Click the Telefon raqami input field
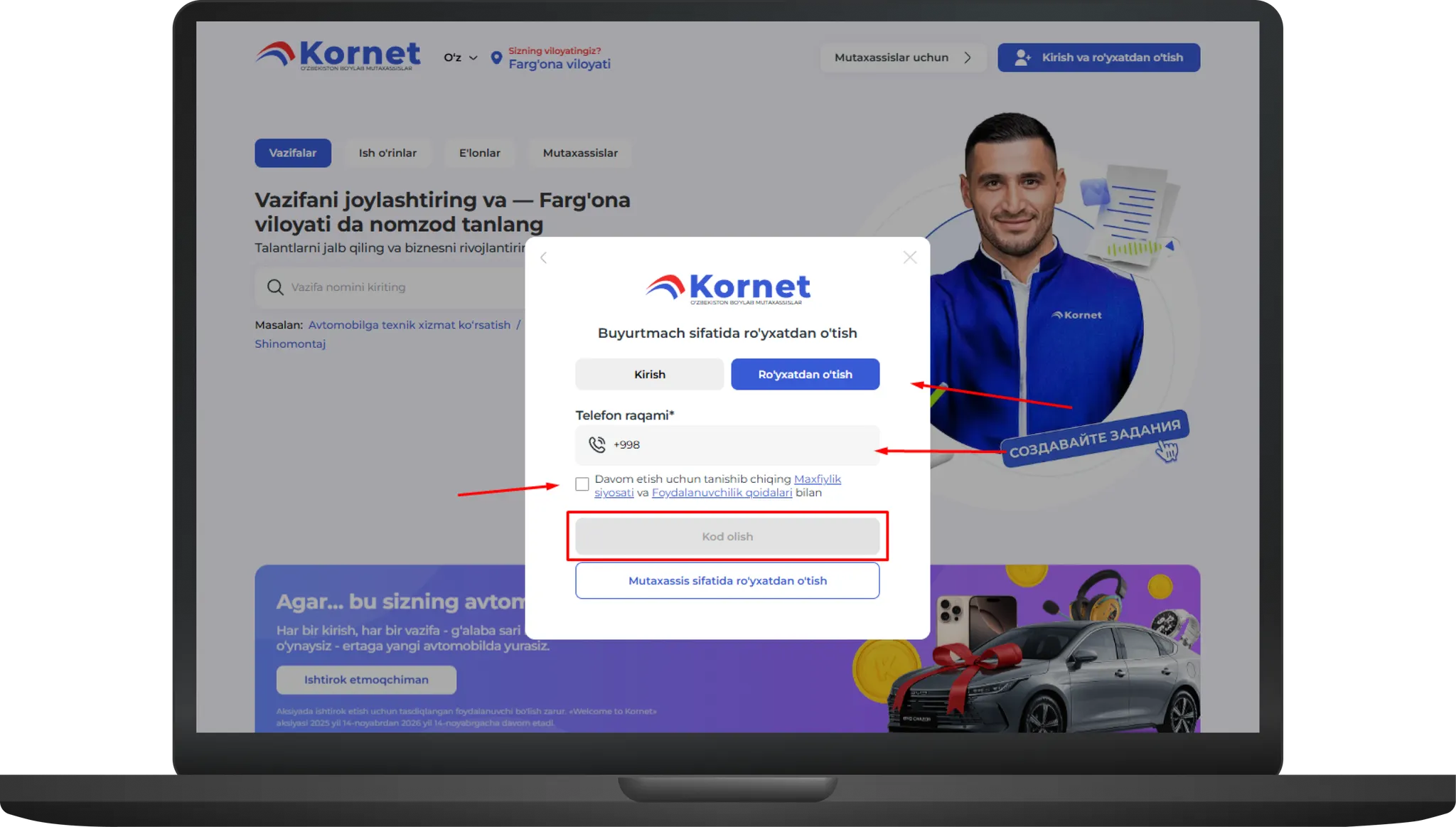This screenshot has height=827, width=1456. 727,444
